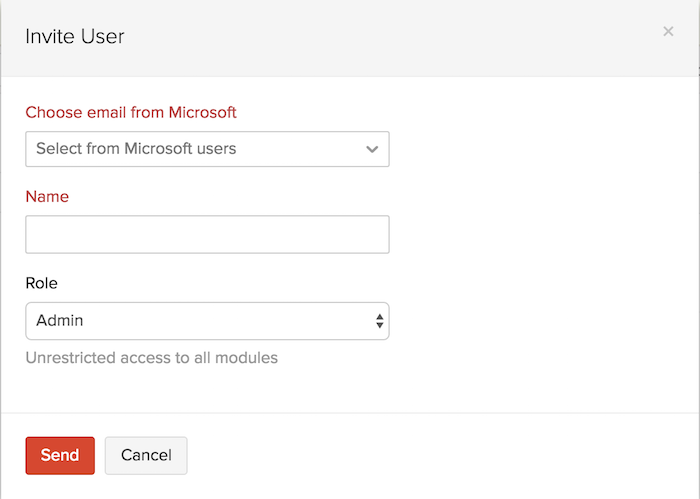Click the Admin value in Role selector
The width and height of the screenshot is (700, 499).
click(x=60, y=321)
